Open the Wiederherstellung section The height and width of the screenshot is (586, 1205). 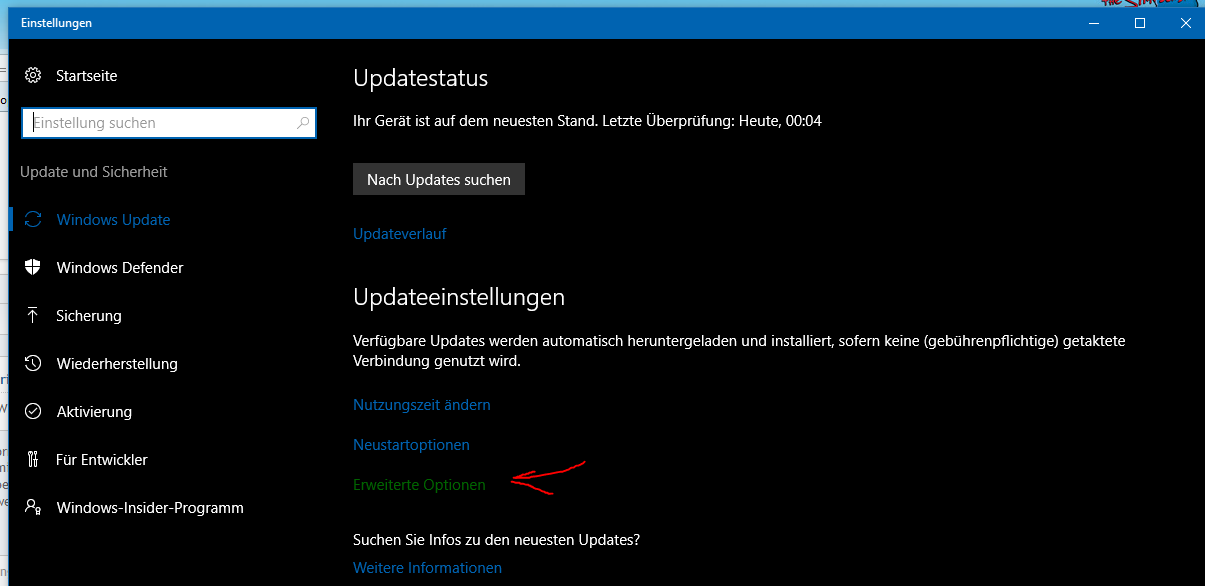pos(117,364)
